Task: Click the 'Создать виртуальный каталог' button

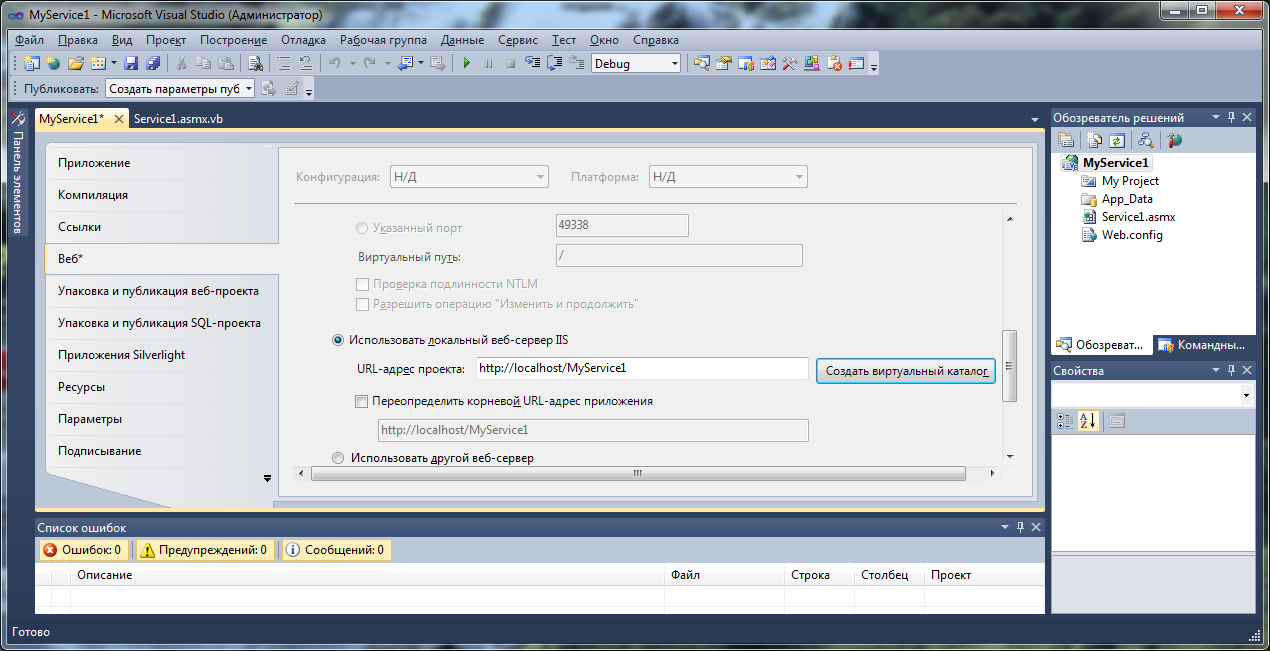Action: tap(906, 371)
